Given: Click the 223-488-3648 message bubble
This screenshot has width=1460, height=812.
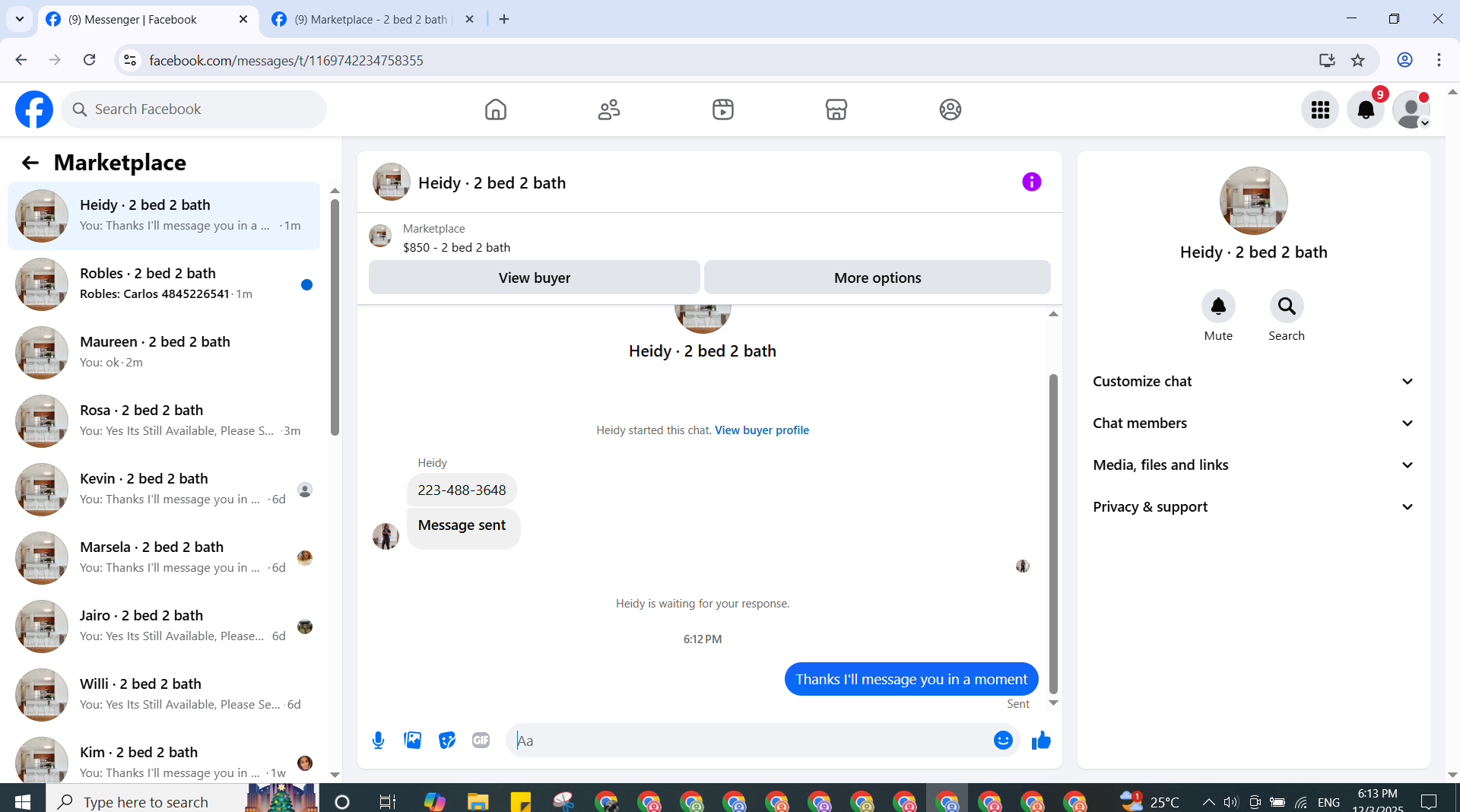Looking at the screenshot, I should coord(462,490).
